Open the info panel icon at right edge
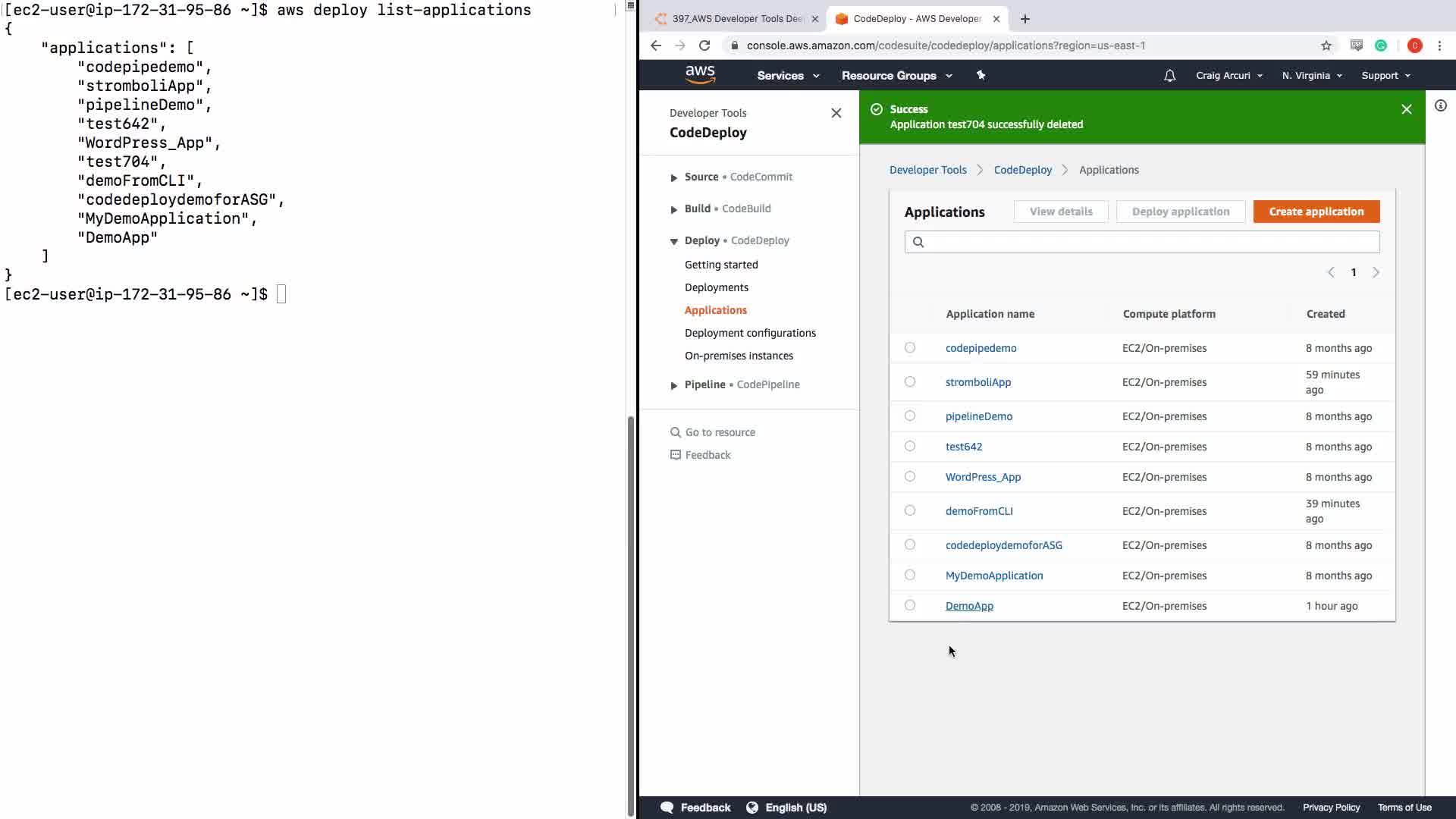The width and height of the screenshot is (1456, 819). 1441,106
